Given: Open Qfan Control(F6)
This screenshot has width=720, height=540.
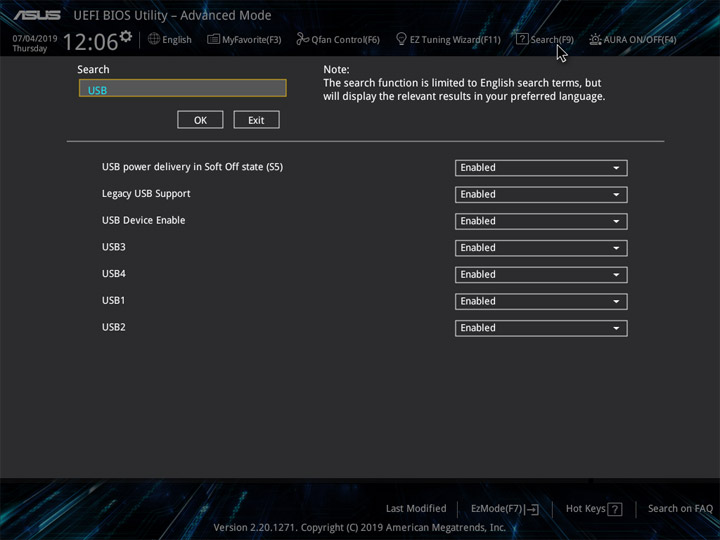Looking at the screenshot, I should 338,39.
